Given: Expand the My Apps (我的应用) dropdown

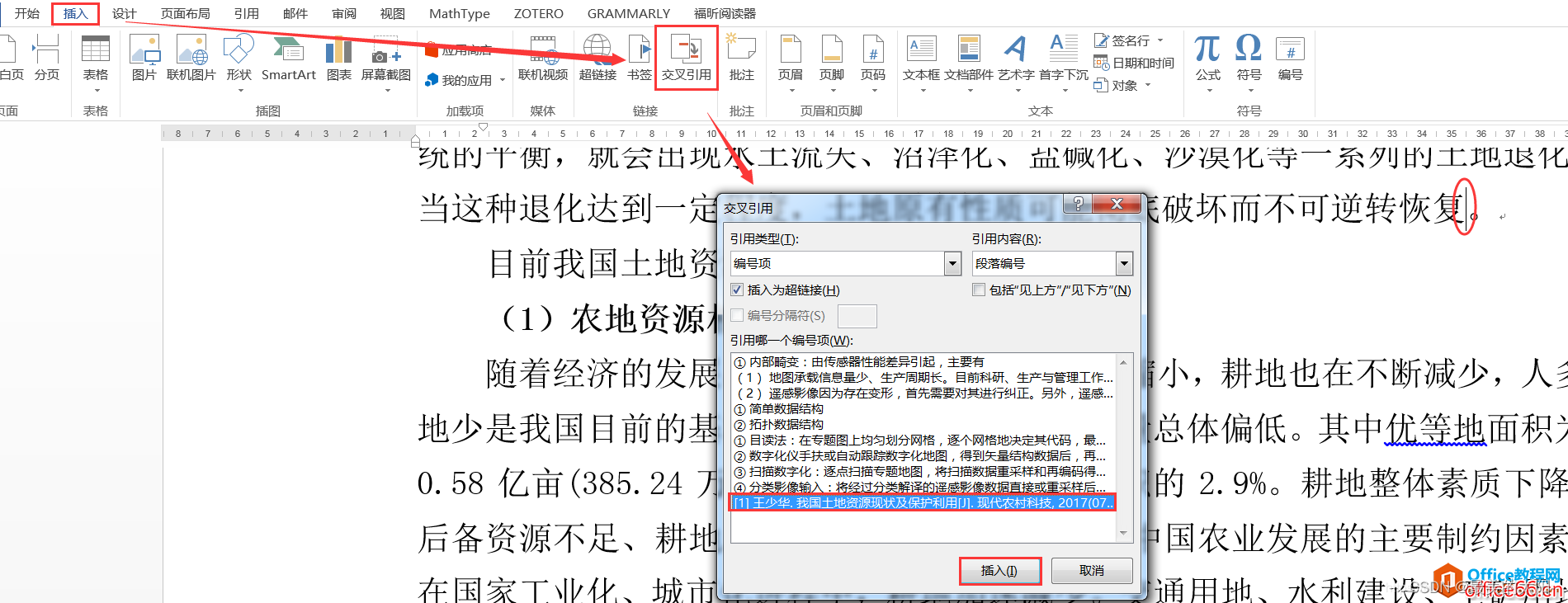Looking at the screenshot, I should click(503, 80).
